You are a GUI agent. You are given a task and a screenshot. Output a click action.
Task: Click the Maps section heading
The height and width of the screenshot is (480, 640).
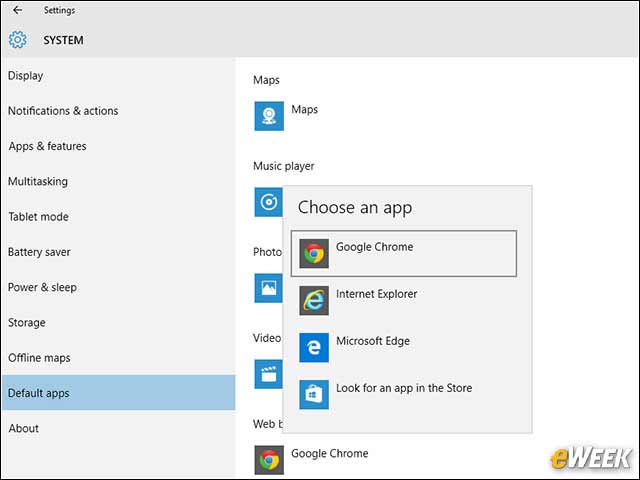266,80
